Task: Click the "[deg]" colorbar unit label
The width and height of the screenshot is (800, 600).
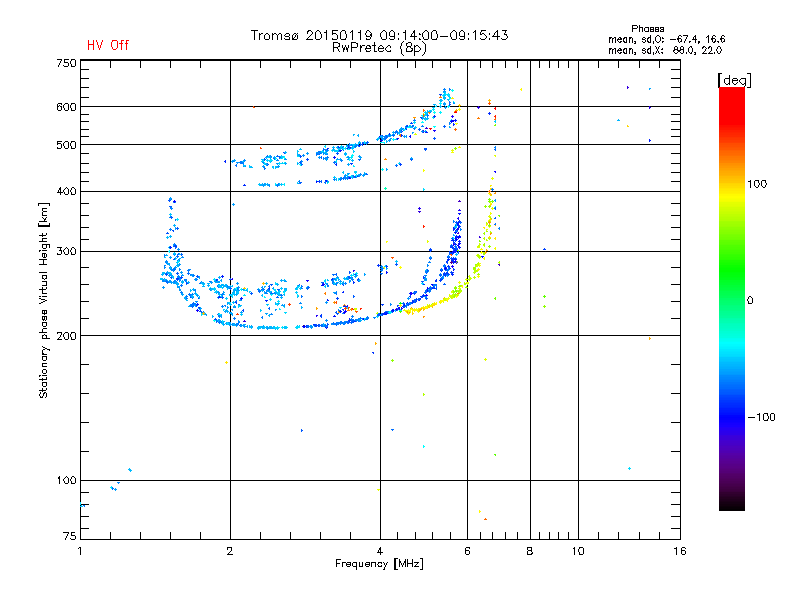Action: click(x=734, y=80)
